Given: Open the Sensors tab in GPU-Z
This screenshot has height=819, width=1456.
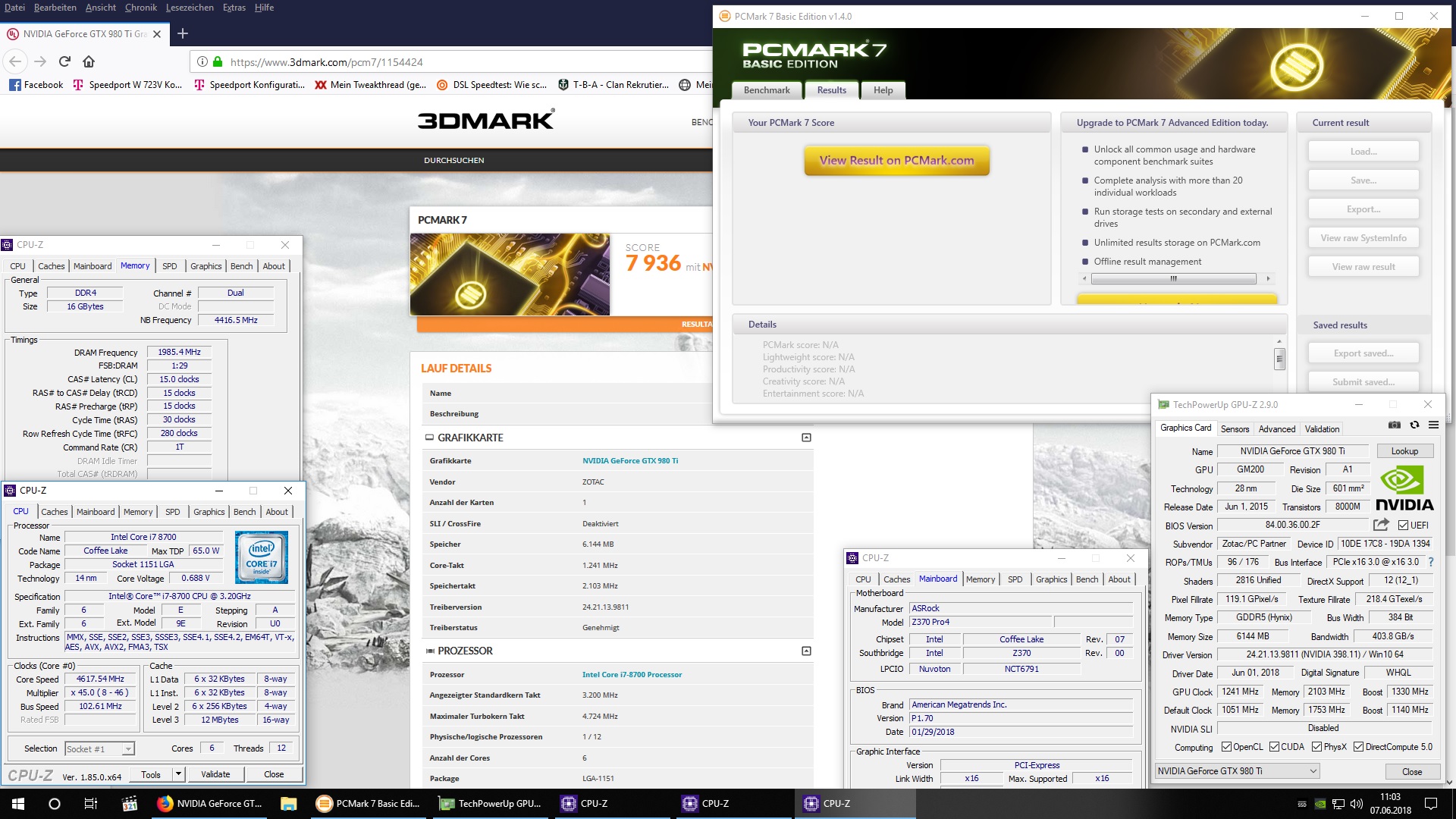Looking at the screenshot, I should click(1235, 428).
